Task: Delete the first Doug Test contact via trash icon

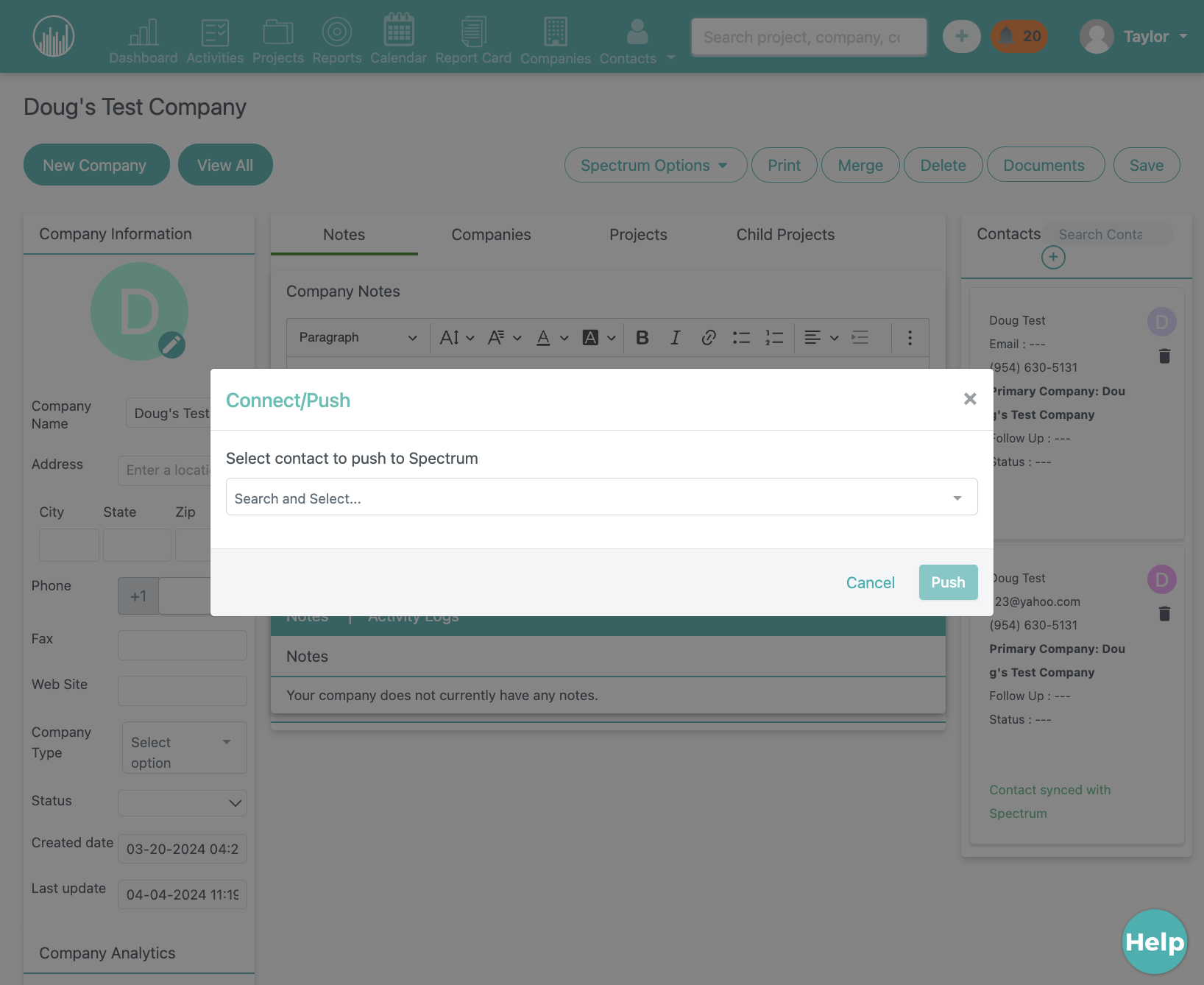Action: 1164,356
